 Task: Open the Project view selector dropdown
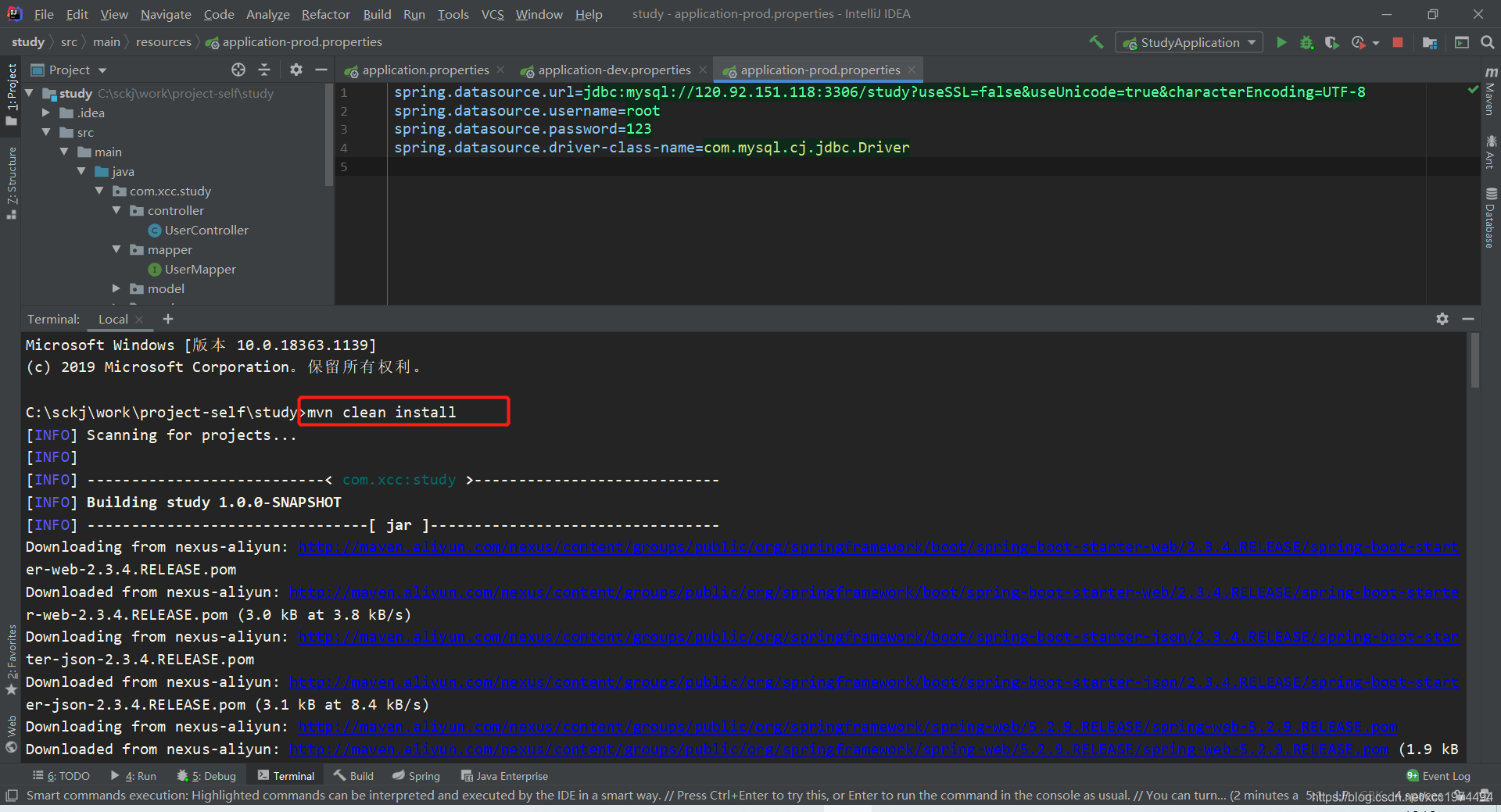[x=68, y=70]
